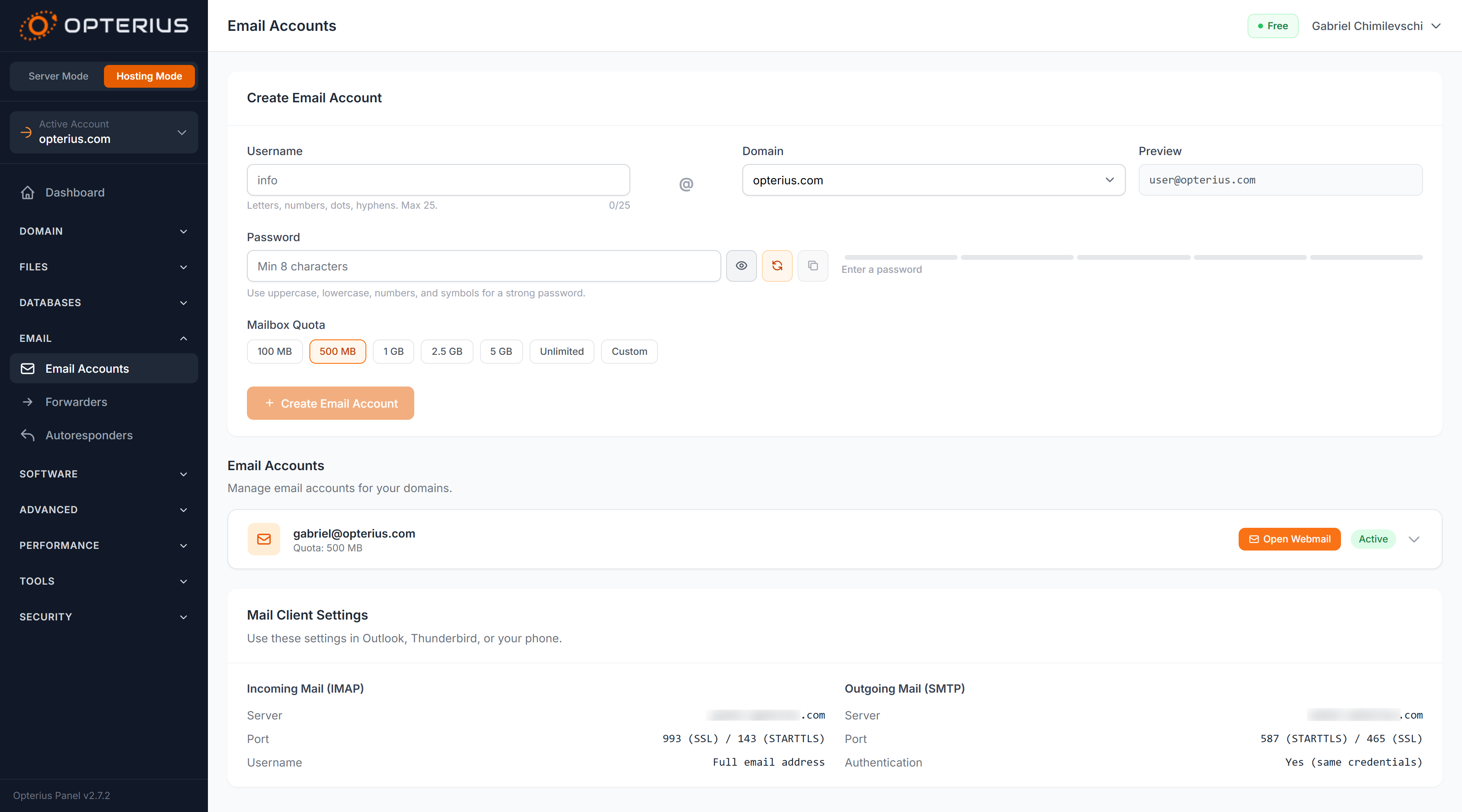Image resolution: width=1462 pixels, height=812 pixels.
Task: Go to the Autoresponders page
Action: coord(104,435)
